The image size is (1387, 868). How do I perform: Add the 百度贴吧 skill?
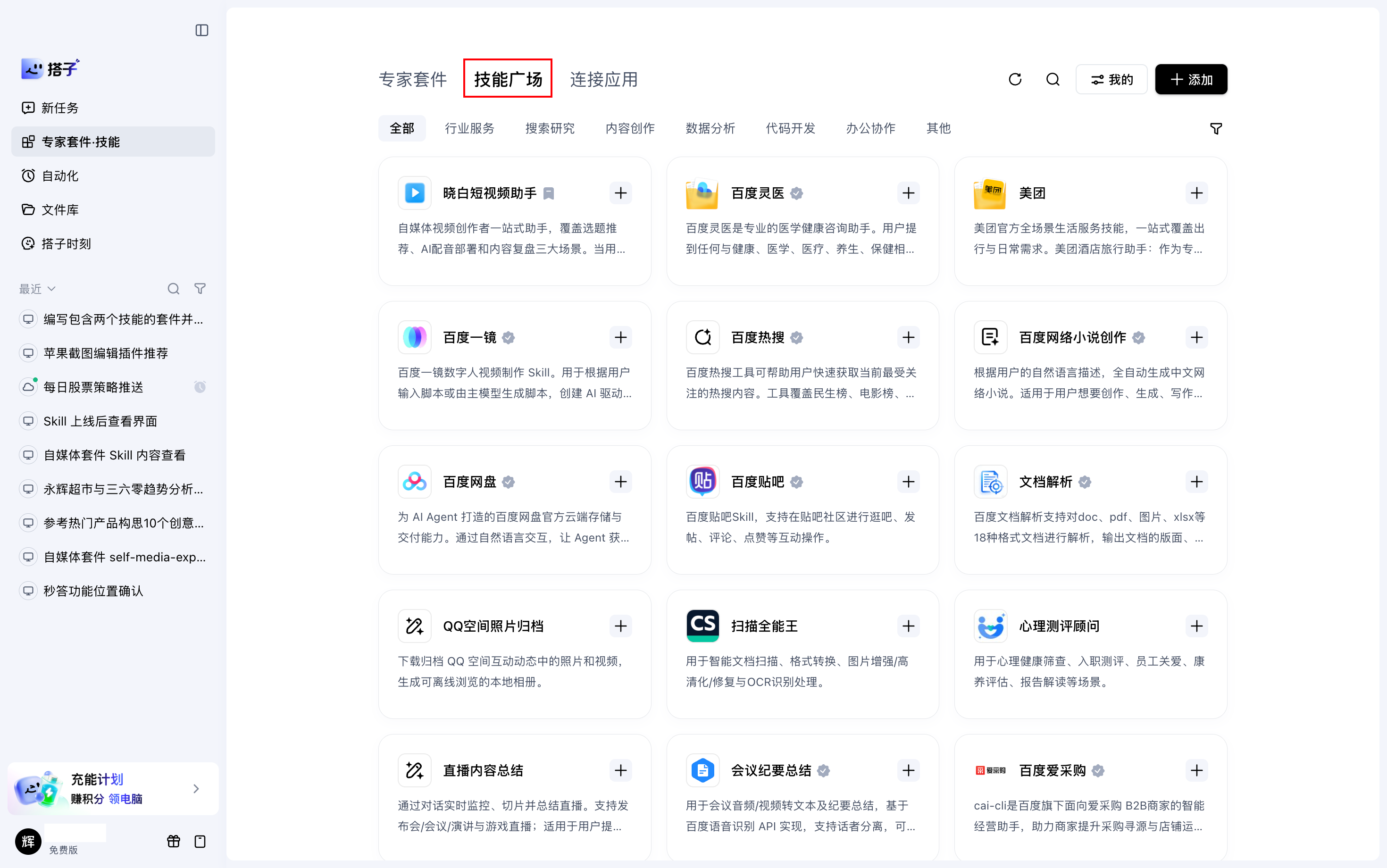tap(908, 482)
